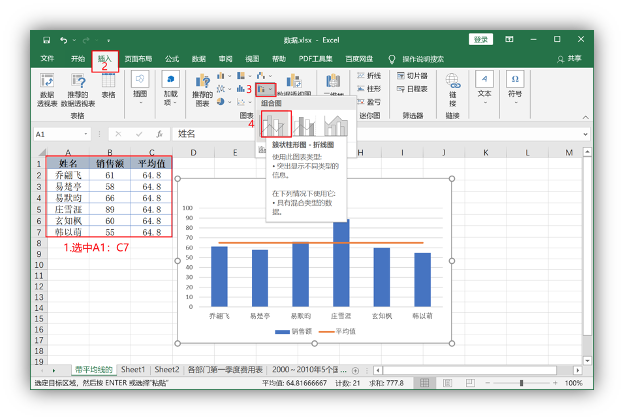
Task: Open Recommended Charts (推荐的图表)
Action: (203, 86)
